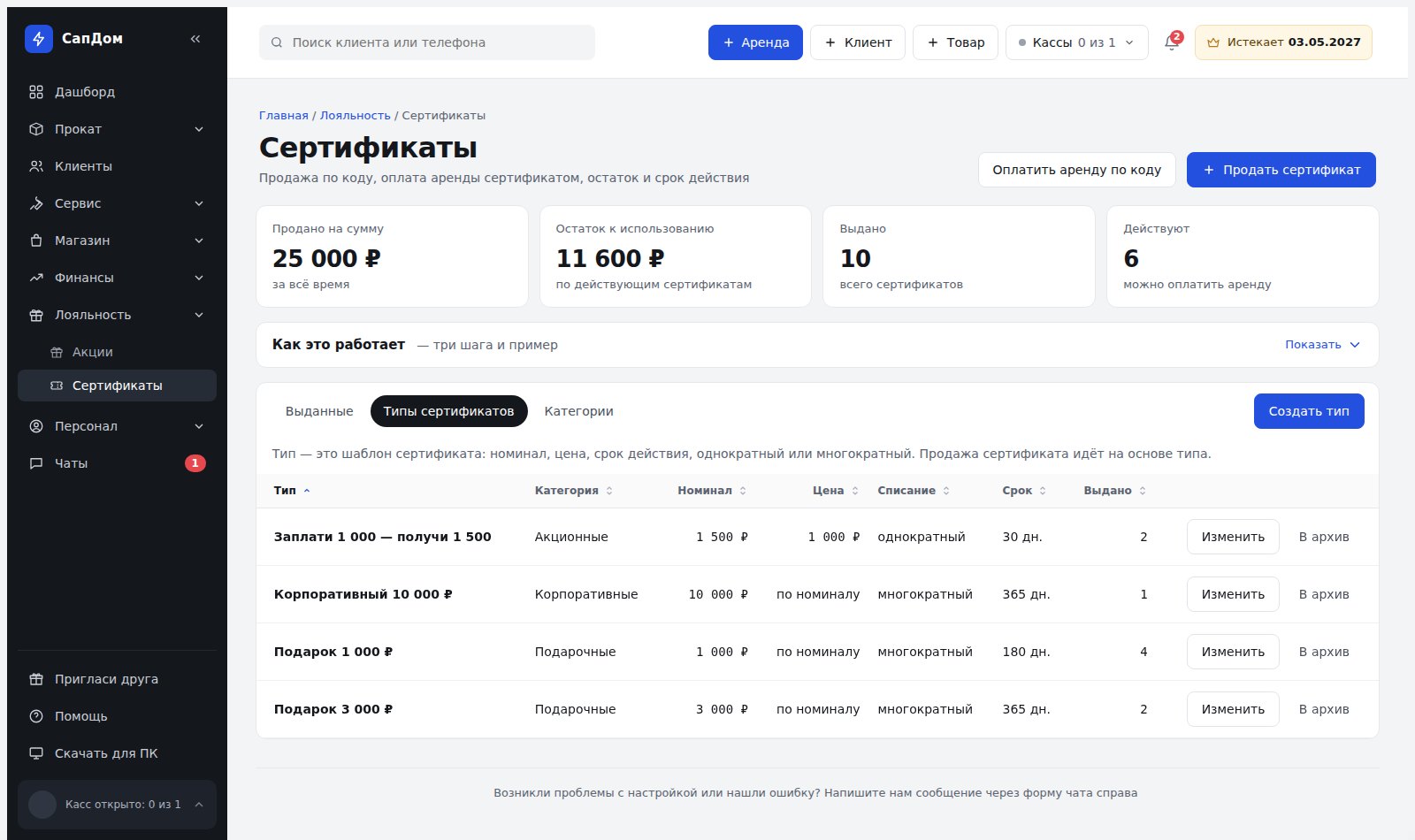Sort table by Категория column
The height and width of the screenshot is (840, 1415).
pos(573,491)
